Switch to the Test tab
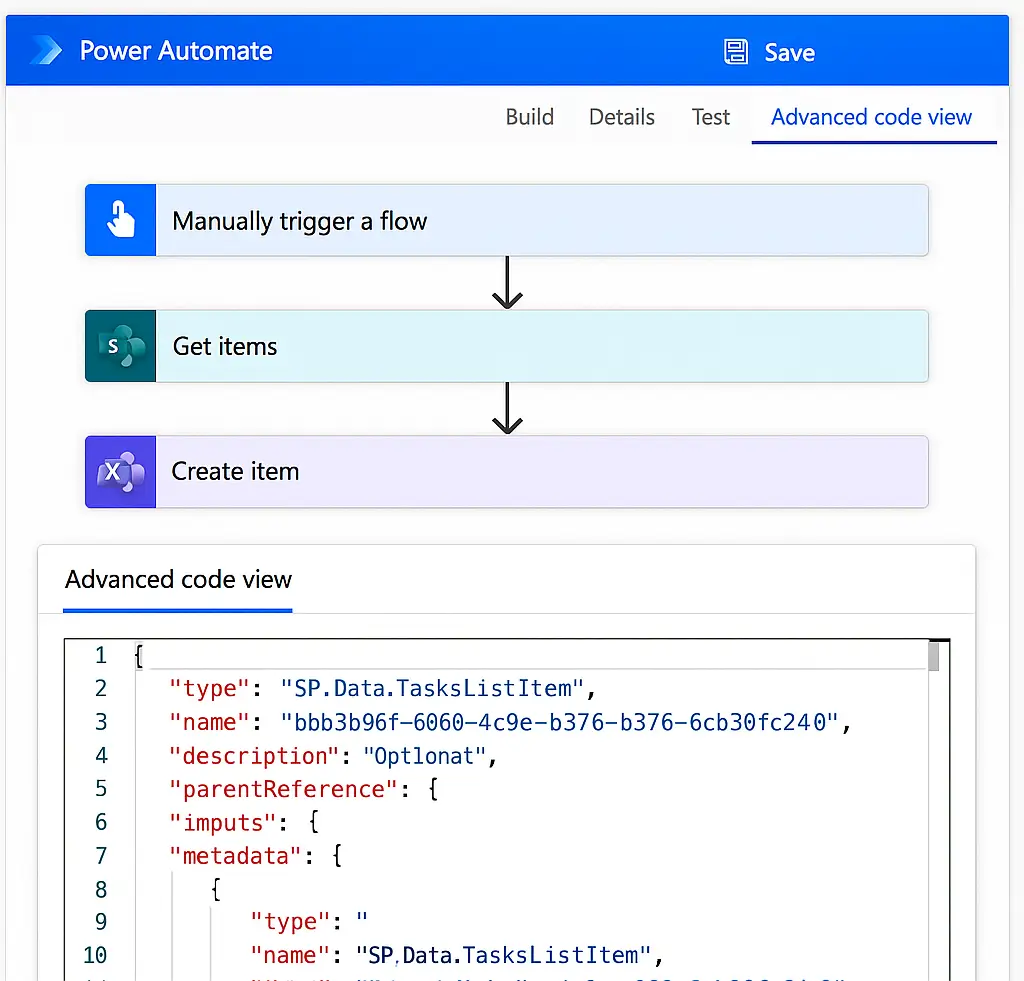Viewport: 1024px width, 981px height. (x=711, y=117)
